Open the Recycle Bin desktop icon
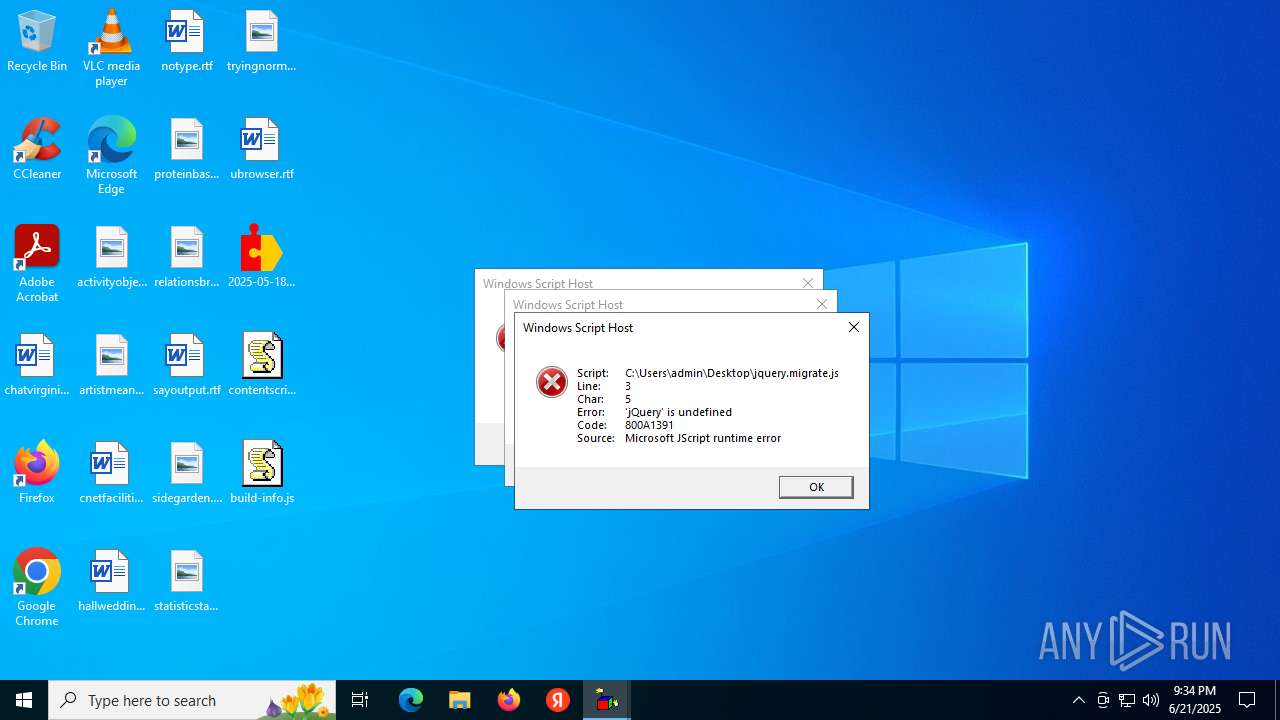 (37, 42)
